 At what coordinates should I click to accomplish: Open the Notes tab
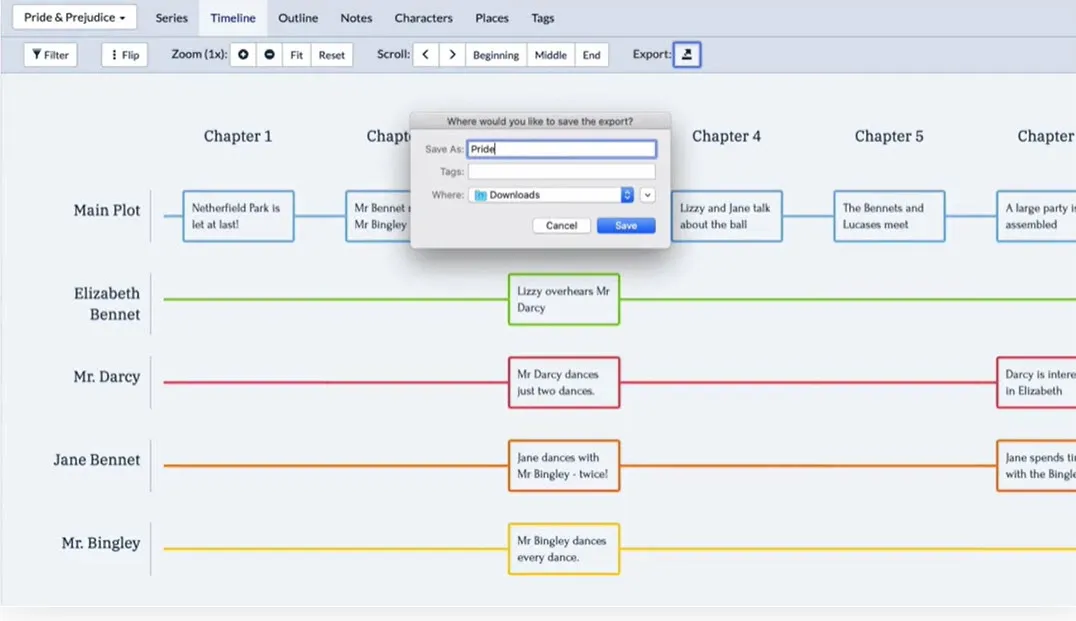point(356,18)
